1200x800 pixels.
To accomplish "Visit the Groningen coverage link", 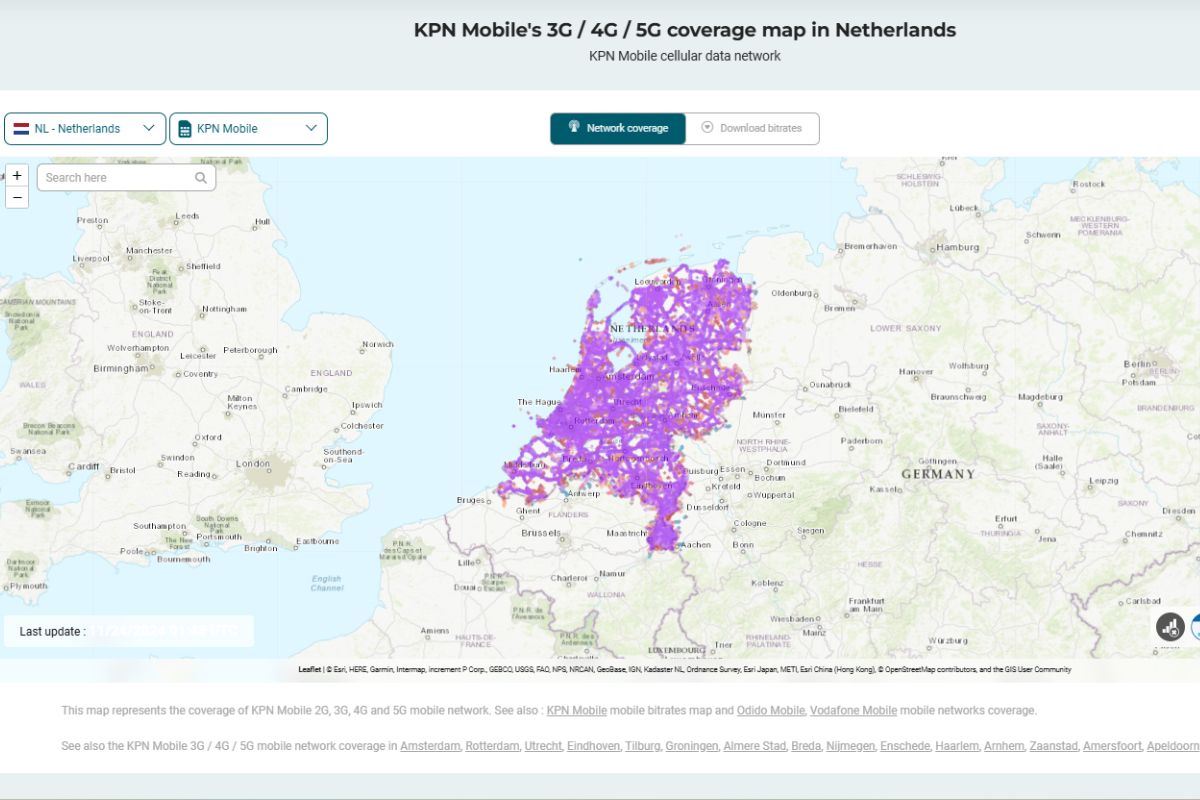I will coord(691,746).
